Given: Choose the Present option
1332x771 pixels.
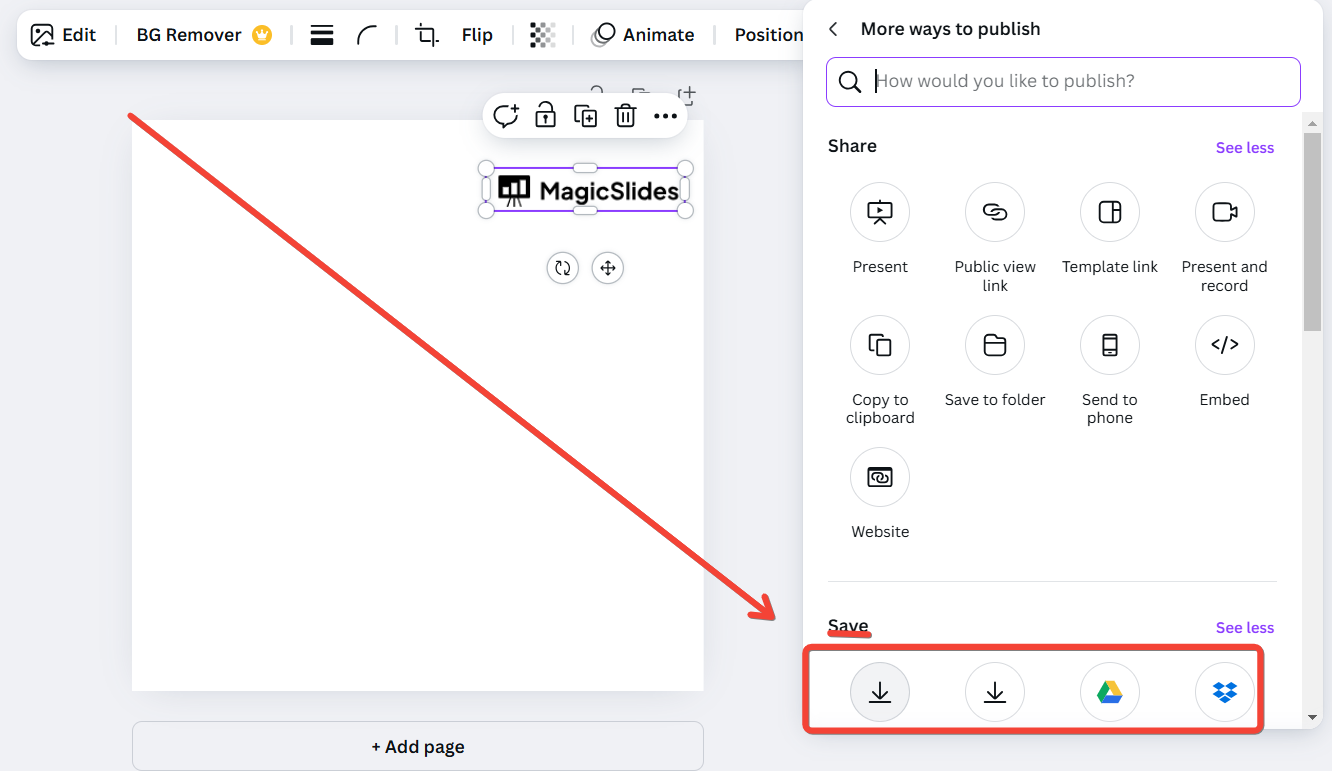Looking at the screenshot, I should click(880, 229).
